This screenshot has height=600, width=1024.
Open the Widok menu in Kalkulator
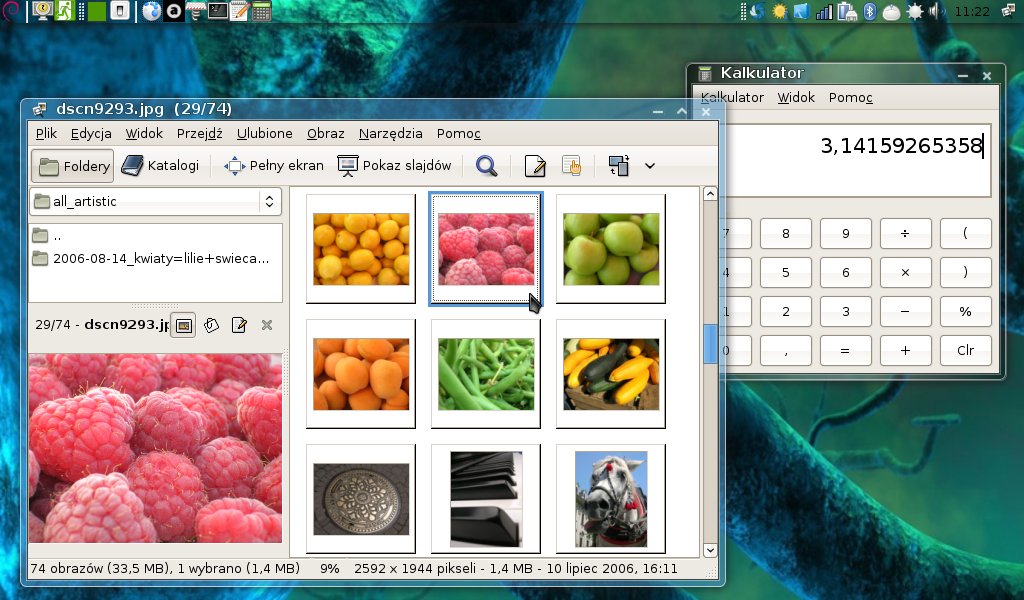tap(796, 98)
